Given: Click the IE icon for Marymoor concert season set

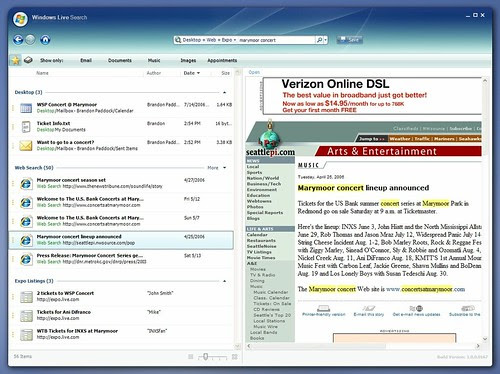Looking at the screenshot, I should tap(26, 184).
